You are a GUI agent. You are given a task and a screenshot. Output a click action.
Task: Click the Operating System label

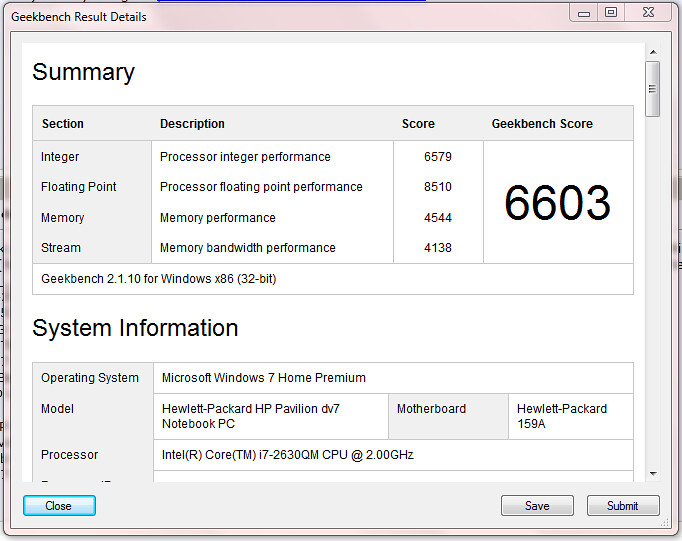90,378
